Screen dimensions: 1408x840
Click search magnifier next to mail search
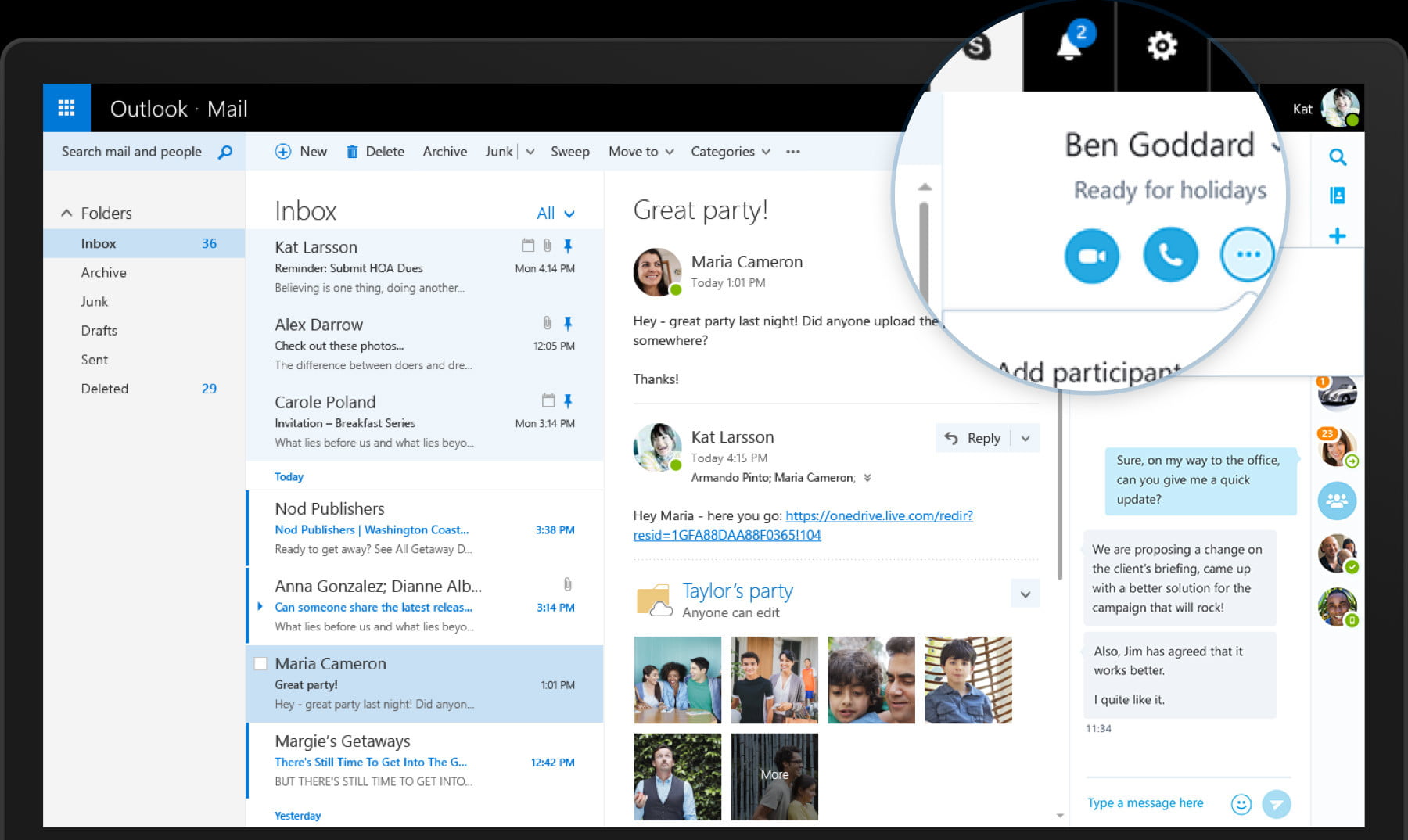(x=225, y=152)
